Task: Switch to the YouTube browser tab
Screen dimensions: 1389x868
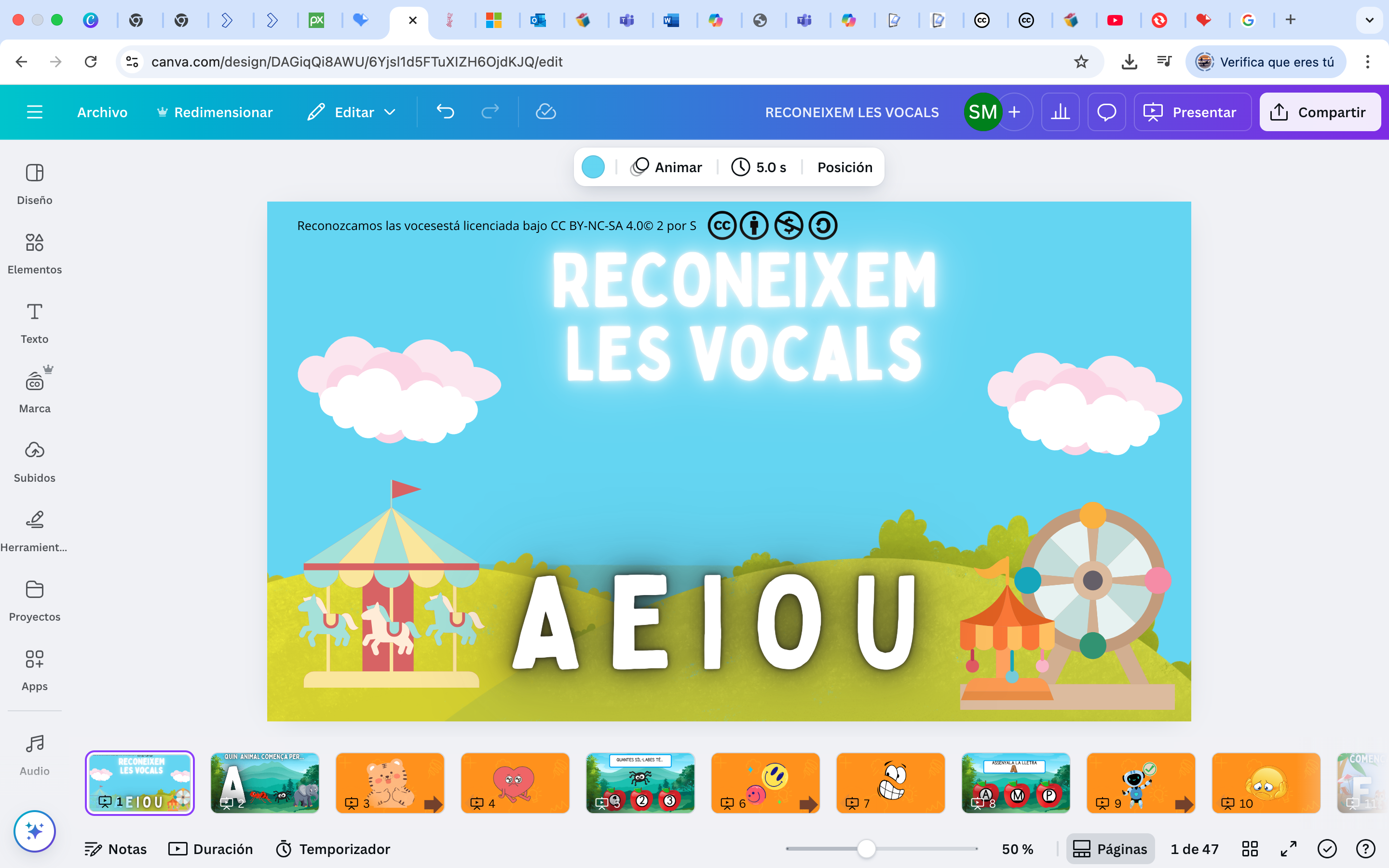Action: [1115, 20]
